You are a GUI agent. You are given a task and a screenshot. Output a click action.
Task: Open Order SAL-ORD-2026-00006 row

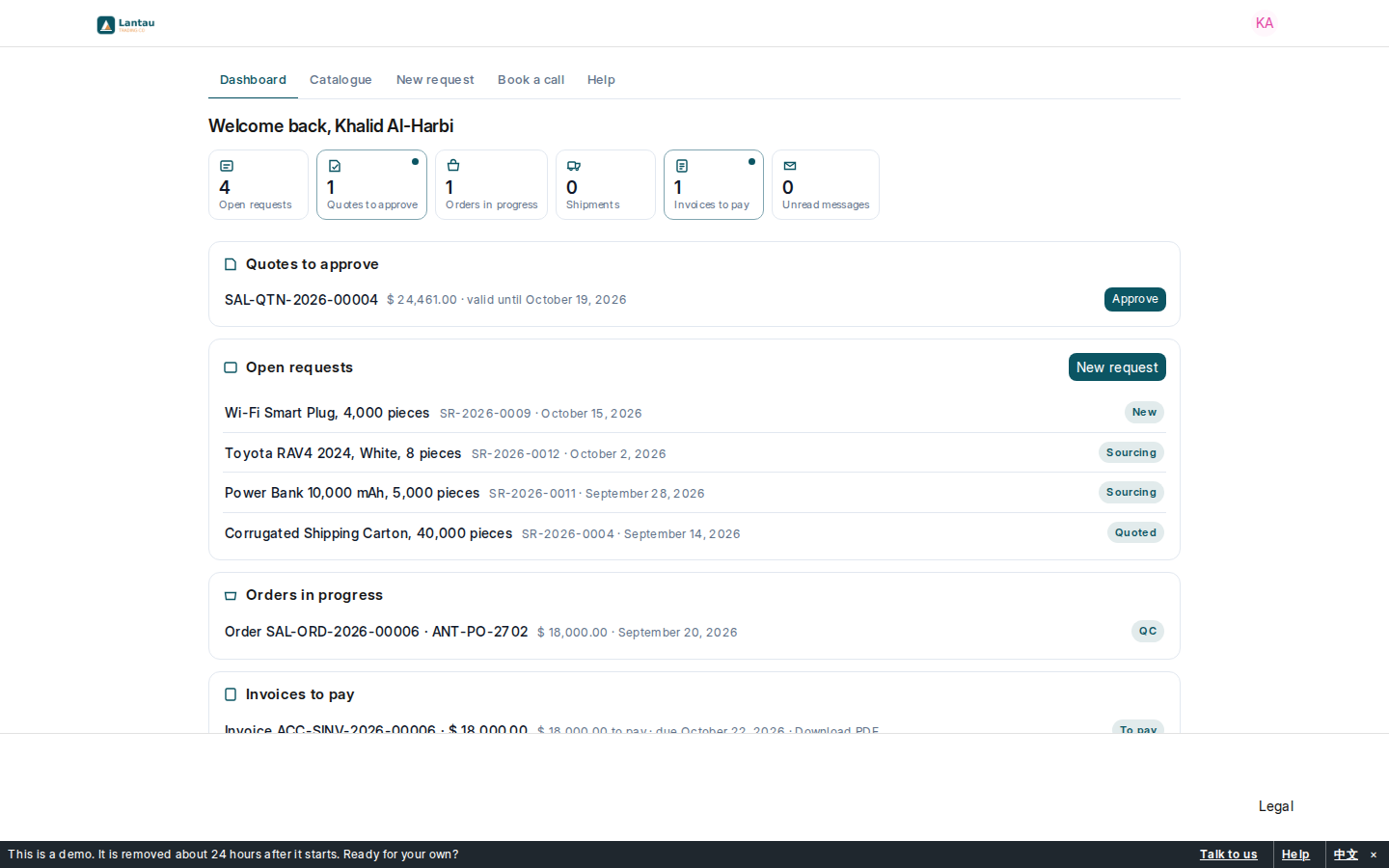click(694, 632)
